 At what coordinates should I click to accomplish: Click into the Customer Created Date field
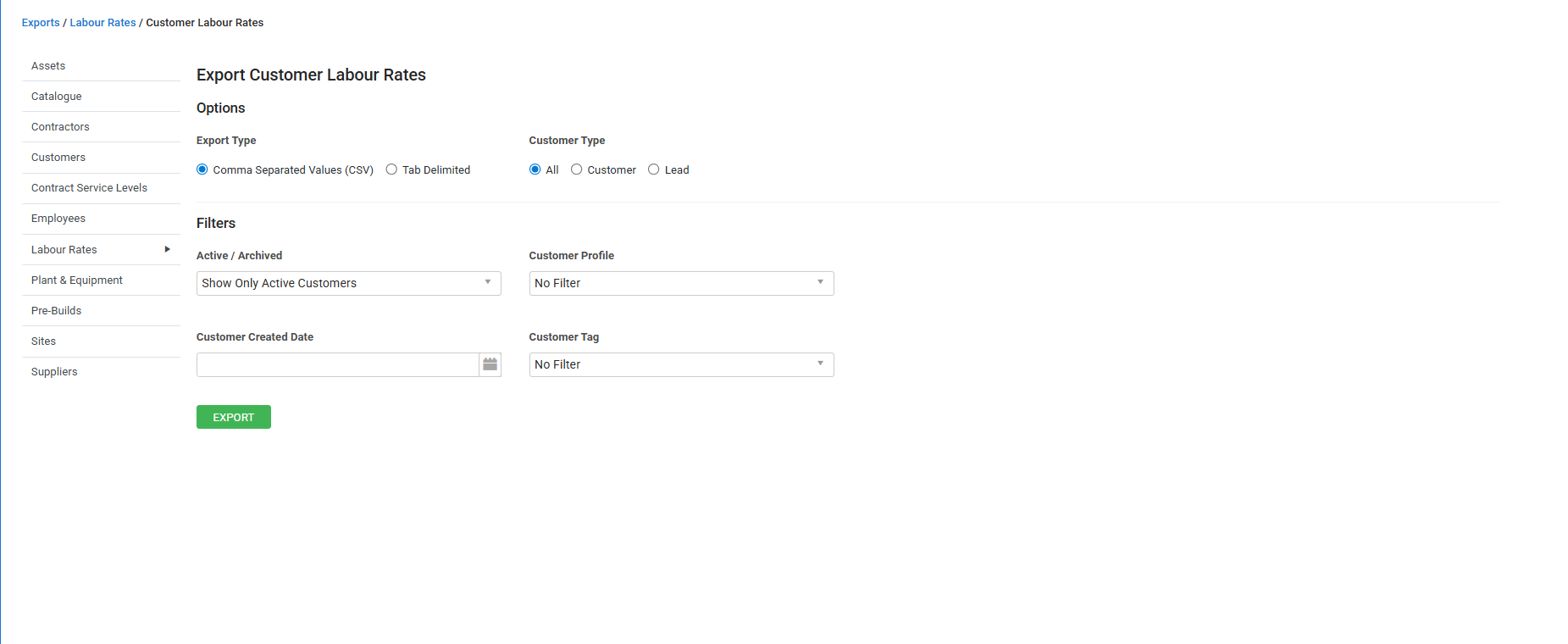coord(337,364)
